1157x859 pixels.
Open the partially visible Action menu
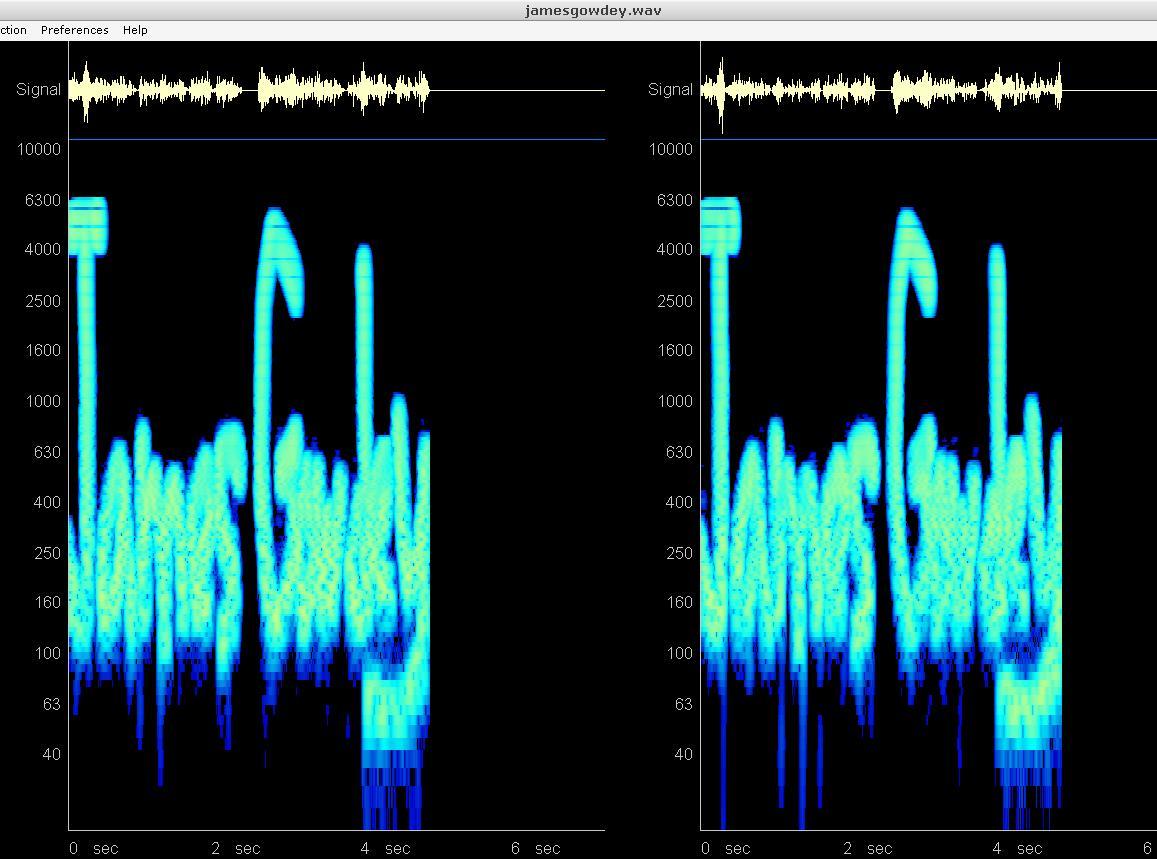(x=14, y=30)
